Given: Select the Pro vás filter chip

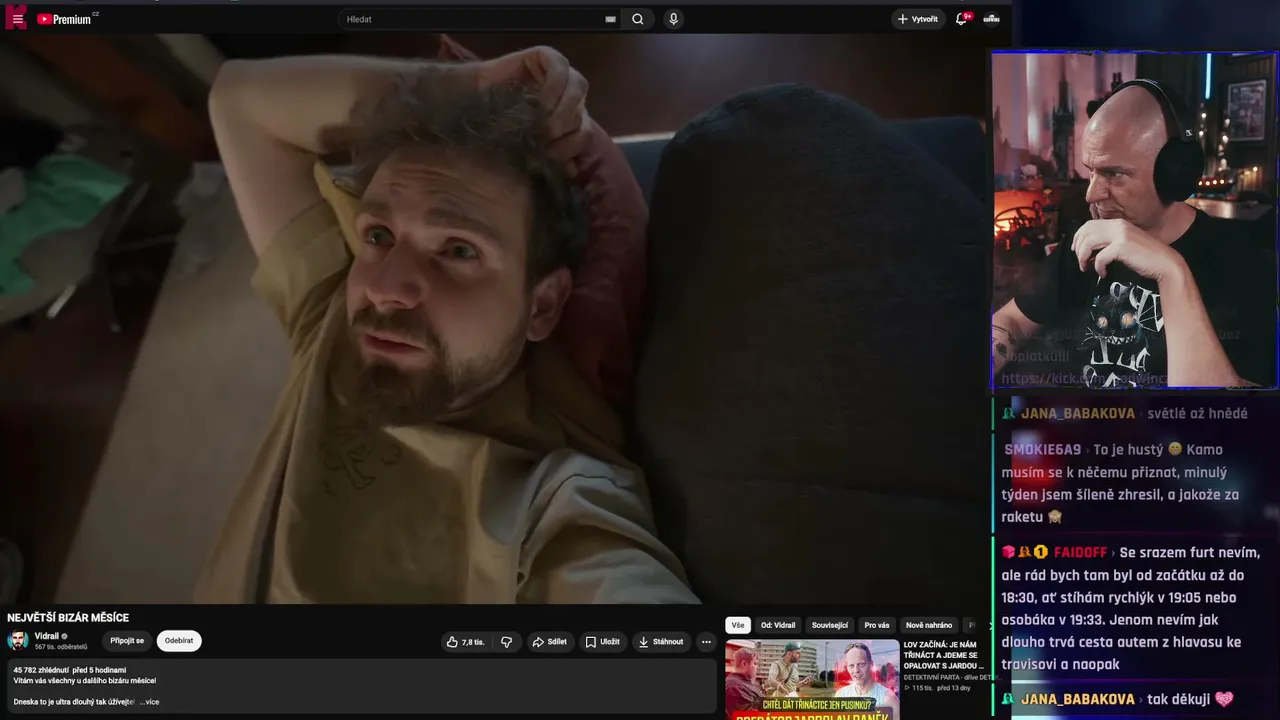Looking at the screenshot, I should tap(877, 625).
